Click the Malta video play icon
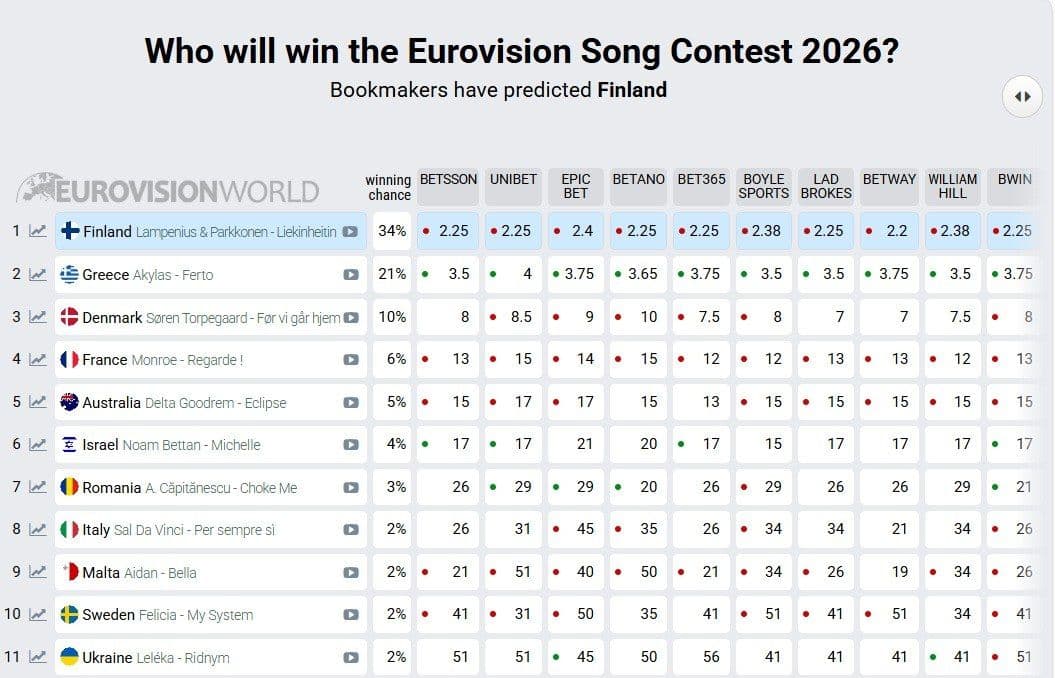The height and width of the screenshot is (678, 1055). 351,572
